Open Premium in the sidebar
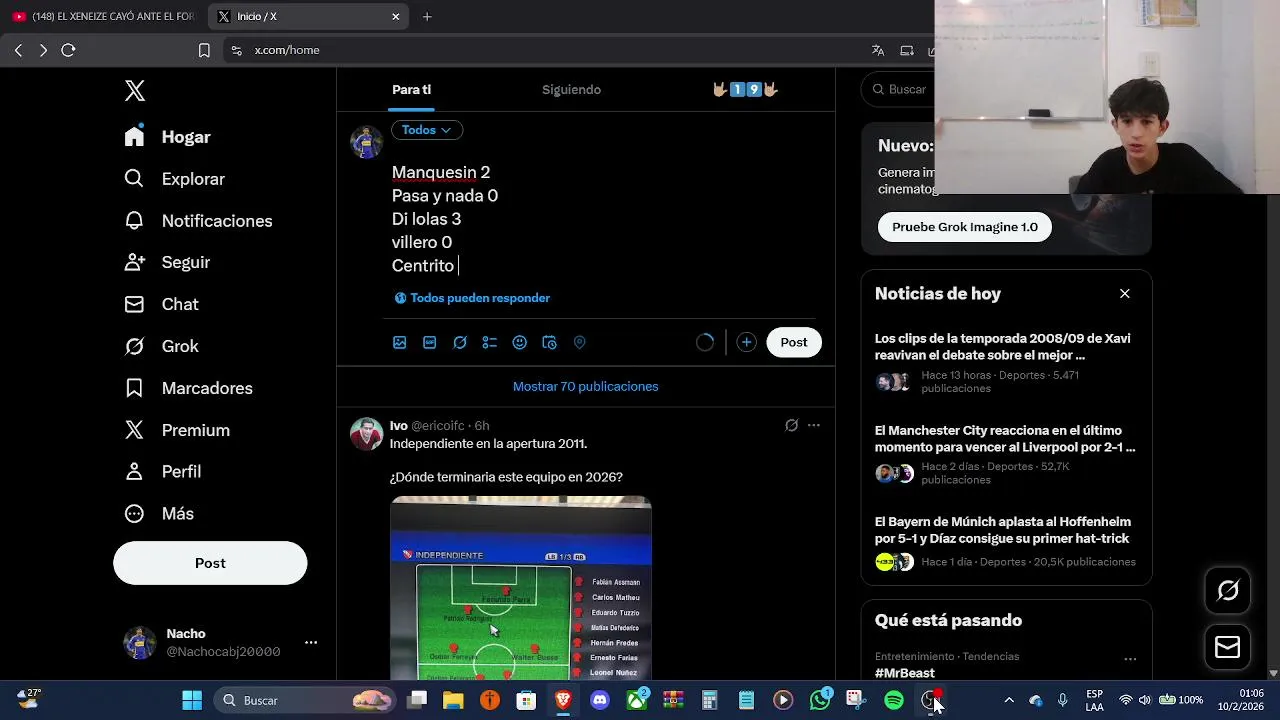Viewport: 1280px width, 720px height. coord(176,430)
